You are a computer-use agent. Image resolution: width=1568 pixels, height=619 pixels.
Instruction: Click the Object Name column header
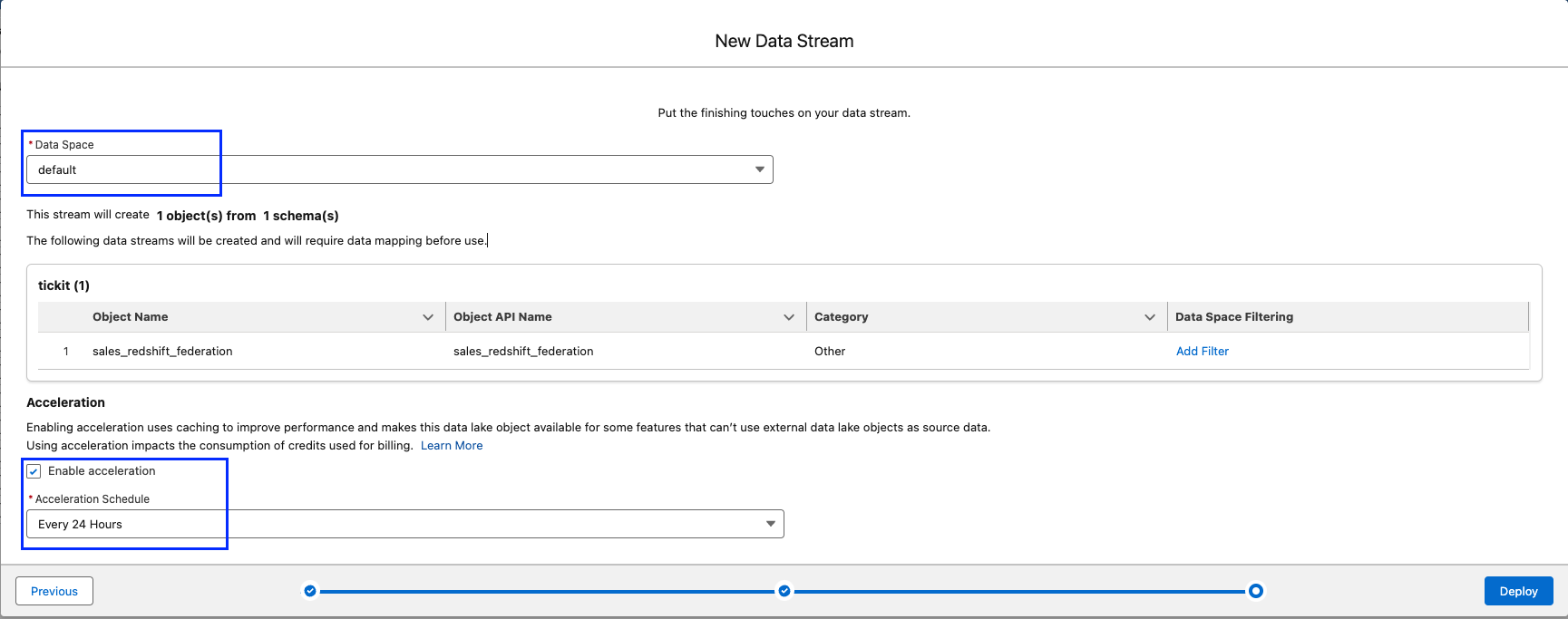click(x=131, y=317)
